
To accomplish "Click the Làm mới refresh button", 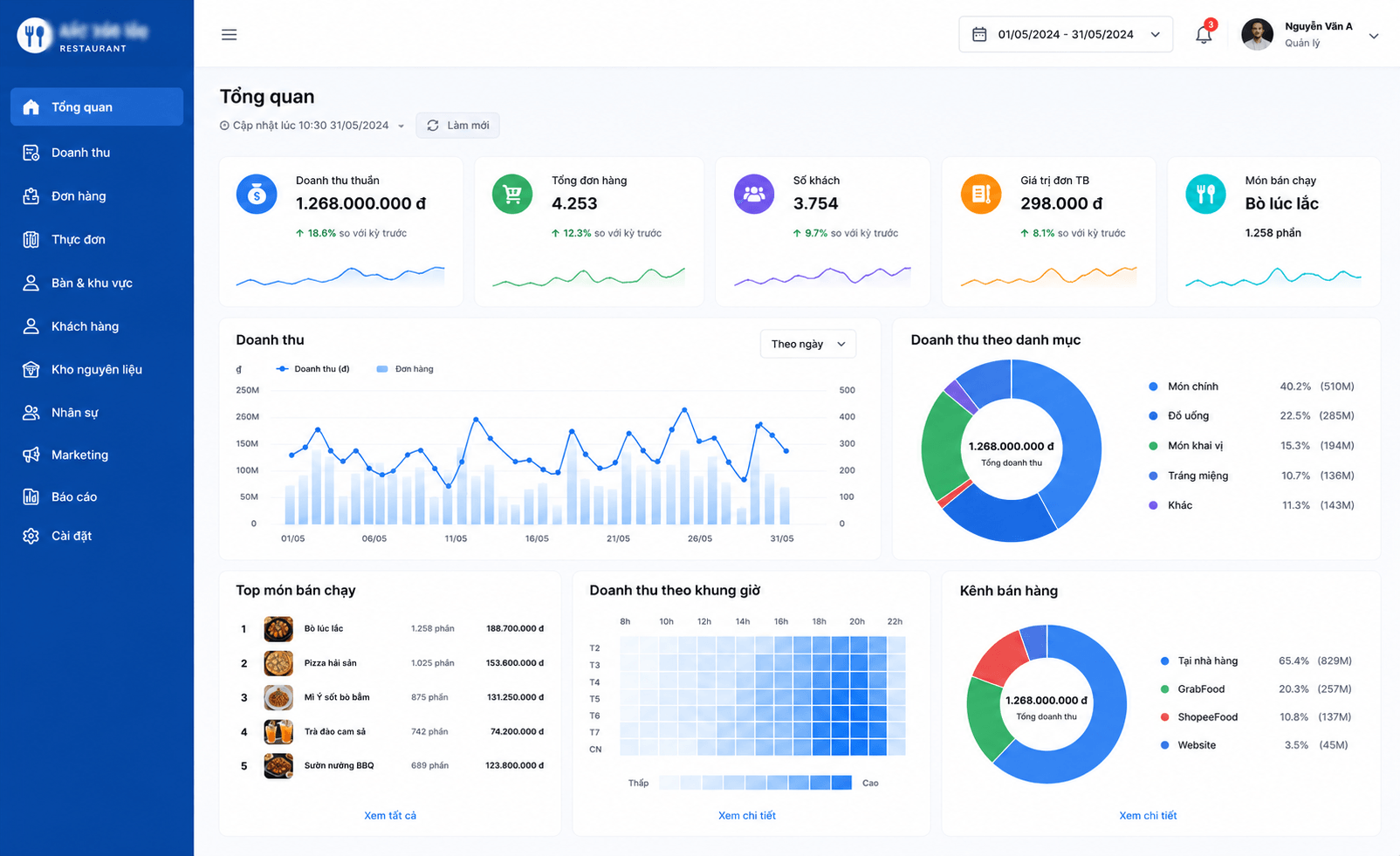I will 457,126.
